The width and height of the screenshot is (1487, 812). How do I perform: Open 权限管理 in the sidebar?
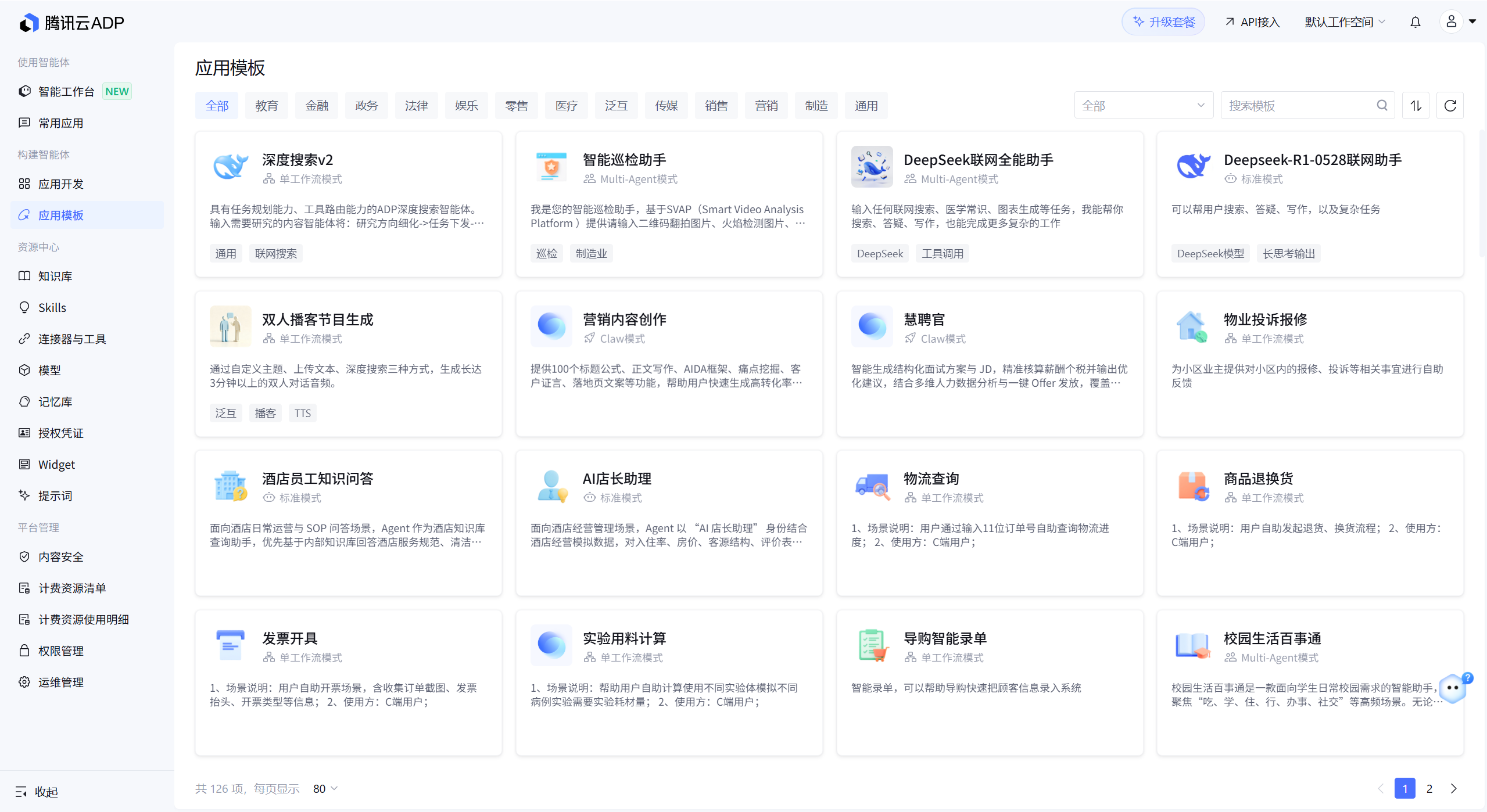pyautogui.click(x=87, y=651)
